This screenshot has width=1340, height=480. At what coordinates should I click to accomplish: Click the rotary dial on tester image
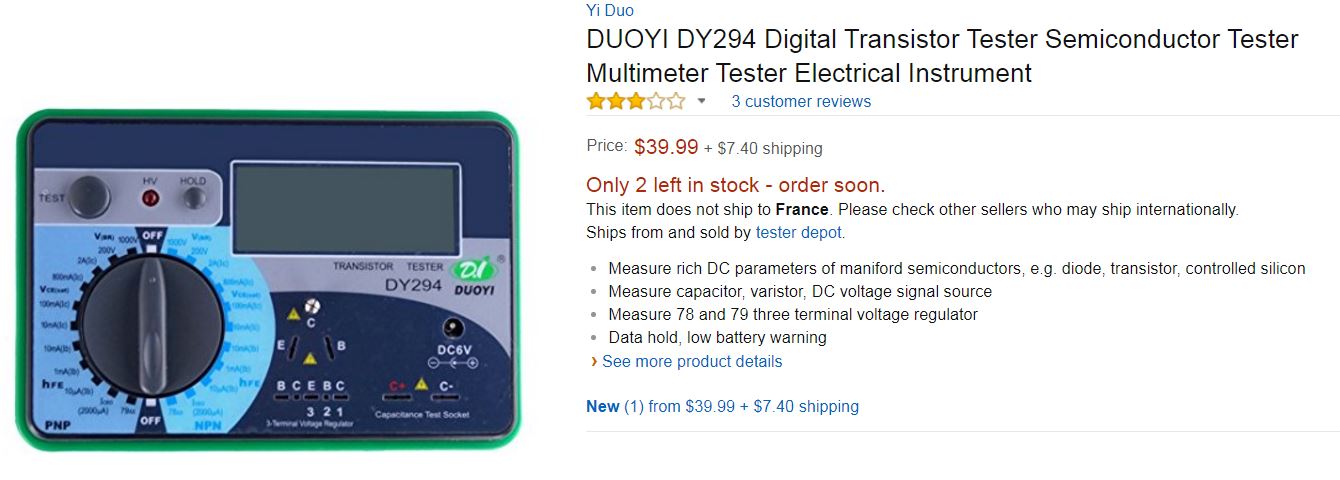coord(154,325)
